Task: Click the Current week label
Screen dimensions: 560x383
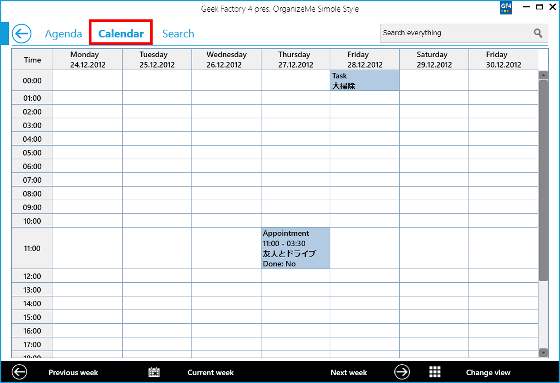Action: pos(210,372)
